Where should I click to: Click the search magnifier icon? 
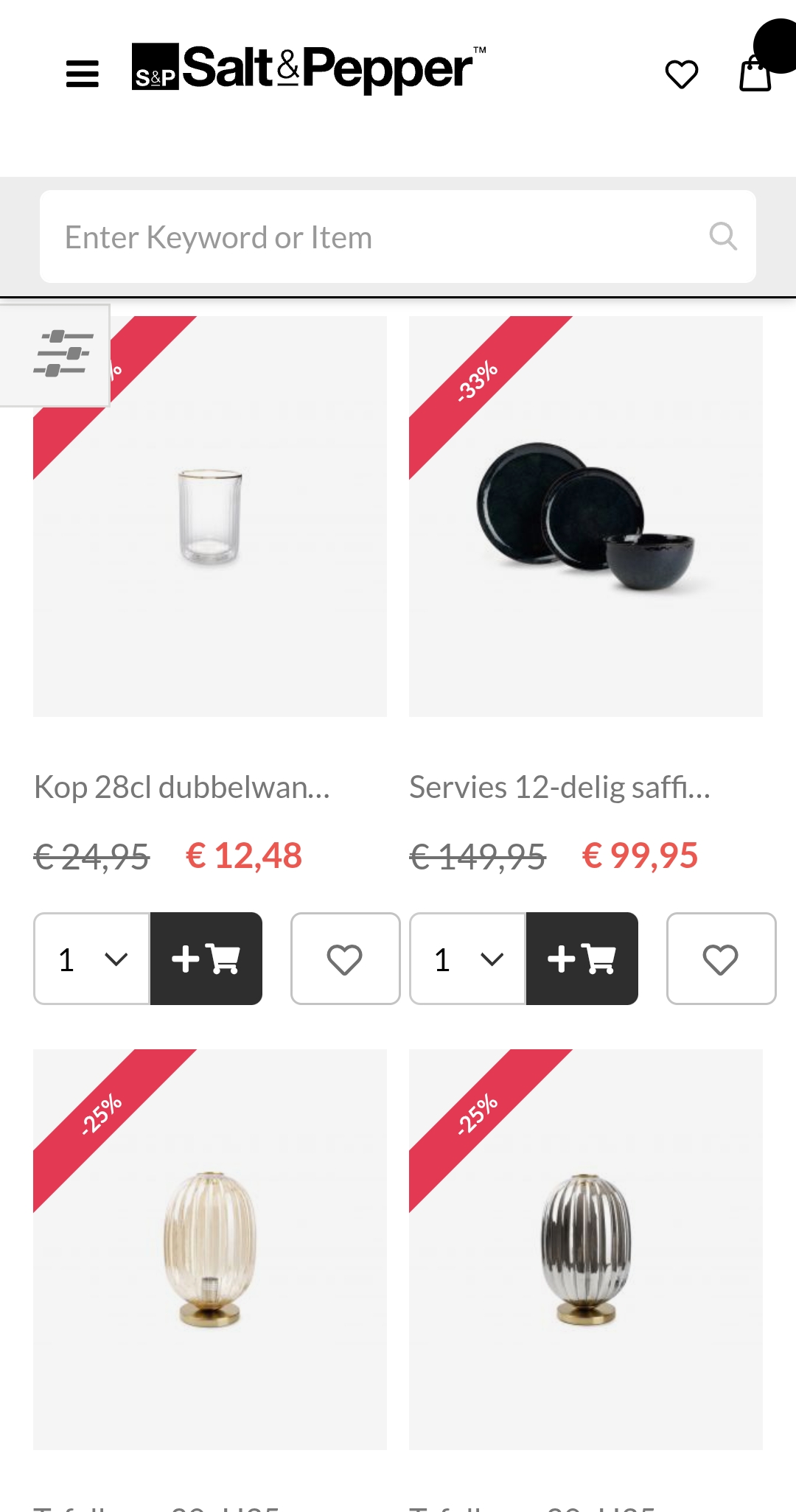point(722,237)
